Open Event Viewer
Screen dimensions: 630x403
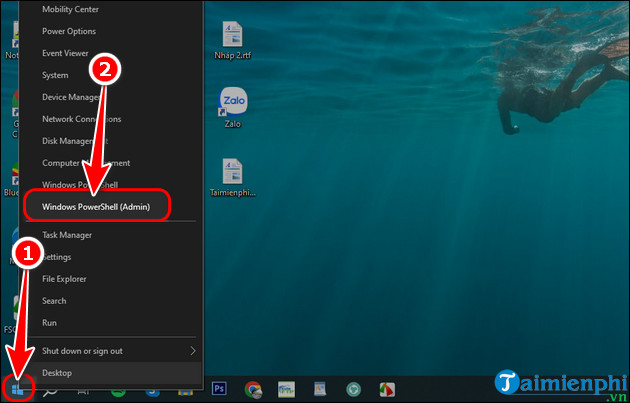[x=111, y=53]
